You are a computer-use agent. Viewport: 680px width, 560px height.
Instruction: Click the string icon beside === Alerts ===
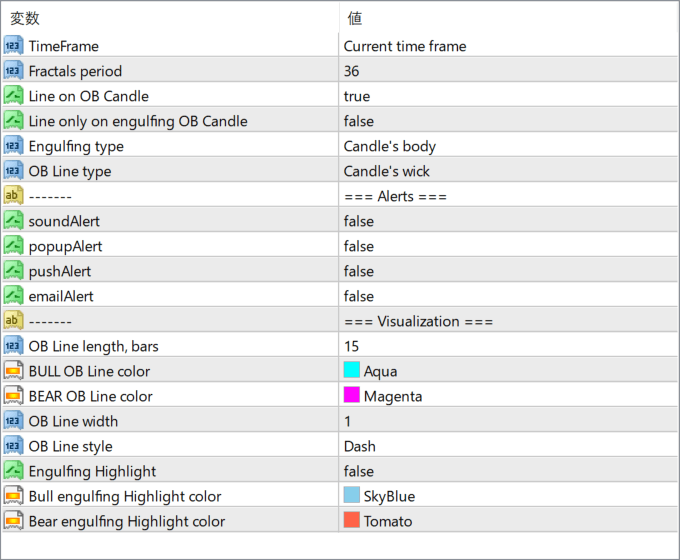13,196
